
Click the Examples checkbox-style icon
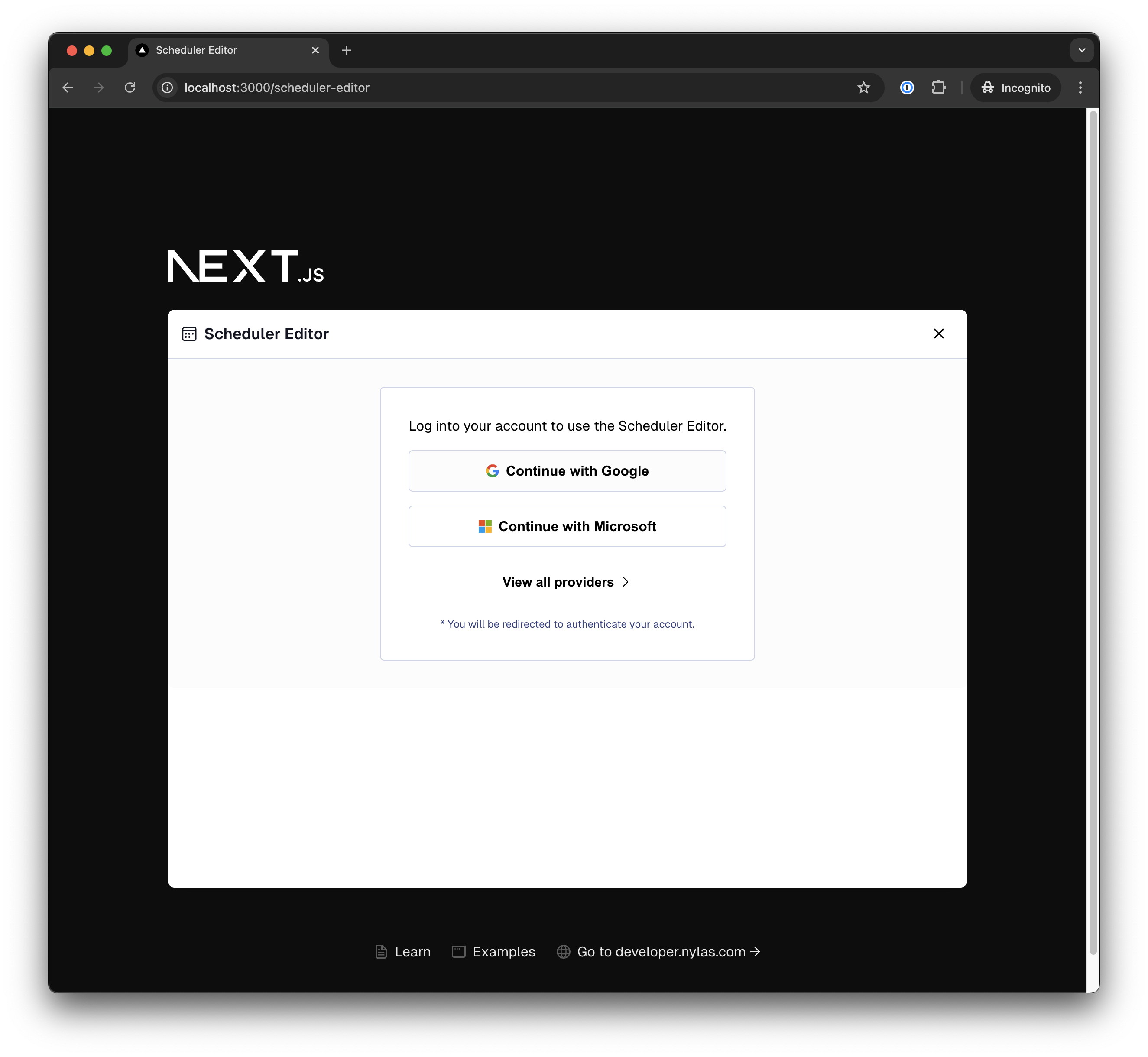(458, 951)
